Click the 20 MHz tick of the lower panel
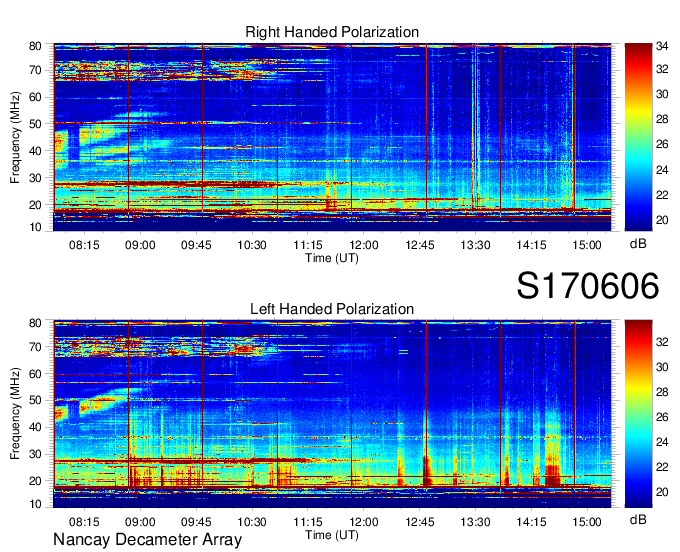The height and width of the screenshot is (552, 680). click(35, 481)
